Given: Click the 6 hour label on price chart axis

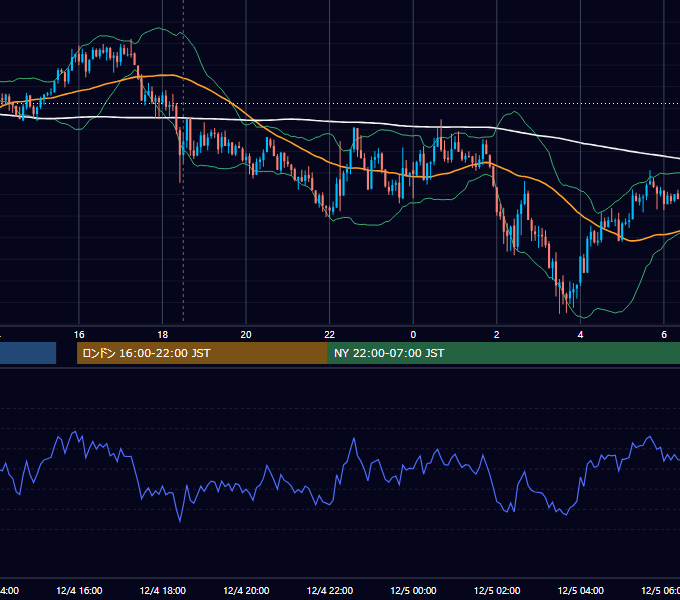Looking at the screenshot, I should click(664, 335).
